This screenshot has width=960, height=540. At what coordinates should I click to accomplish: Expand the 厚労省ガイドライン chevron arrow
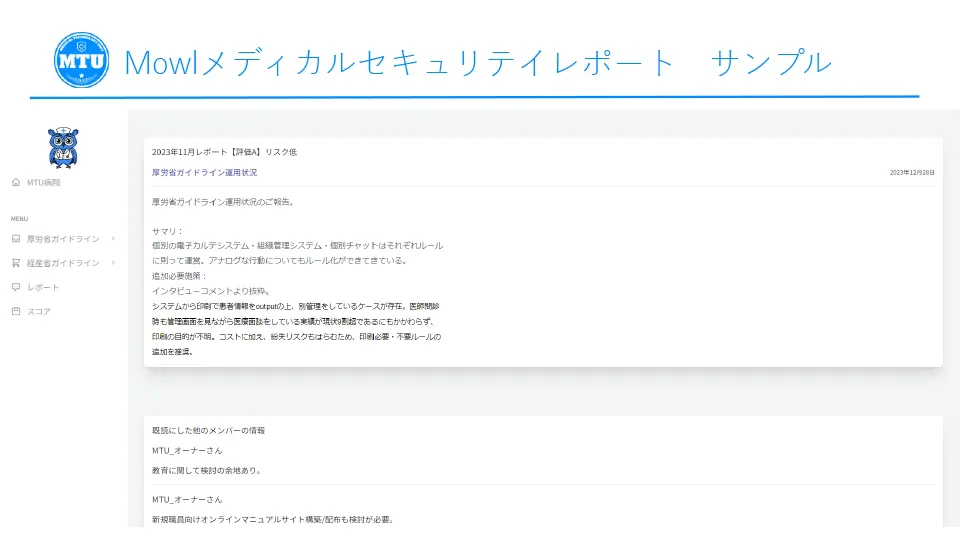pos(113,239)
